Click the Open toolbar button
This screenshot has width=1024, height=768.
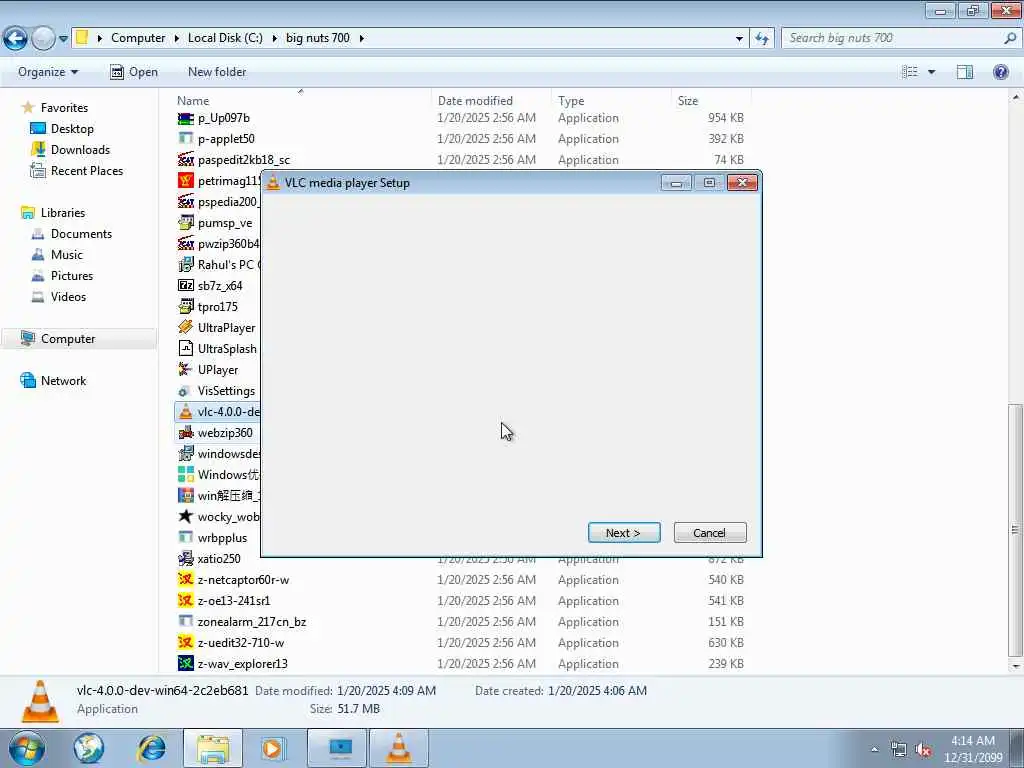pyautogui.click(x=134, y=72)
